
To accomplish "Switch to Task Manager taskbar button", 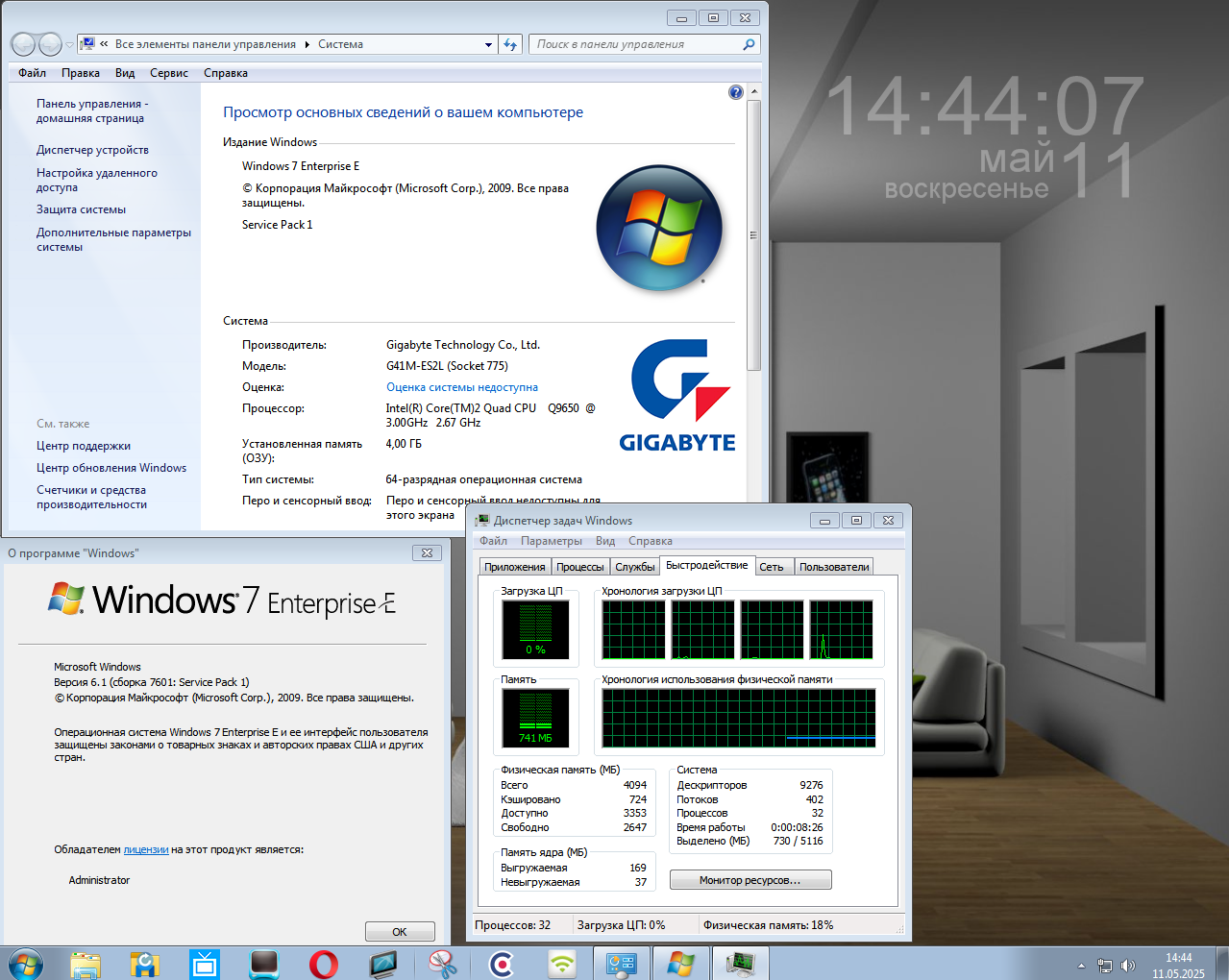I will tap(741, 964).
